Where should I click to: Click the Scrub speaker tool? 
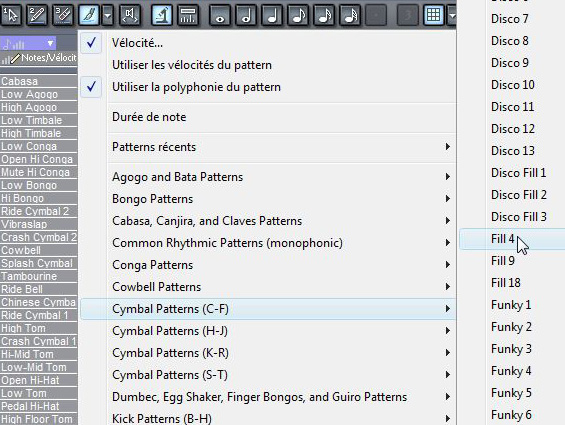click(x=130, y=15)
